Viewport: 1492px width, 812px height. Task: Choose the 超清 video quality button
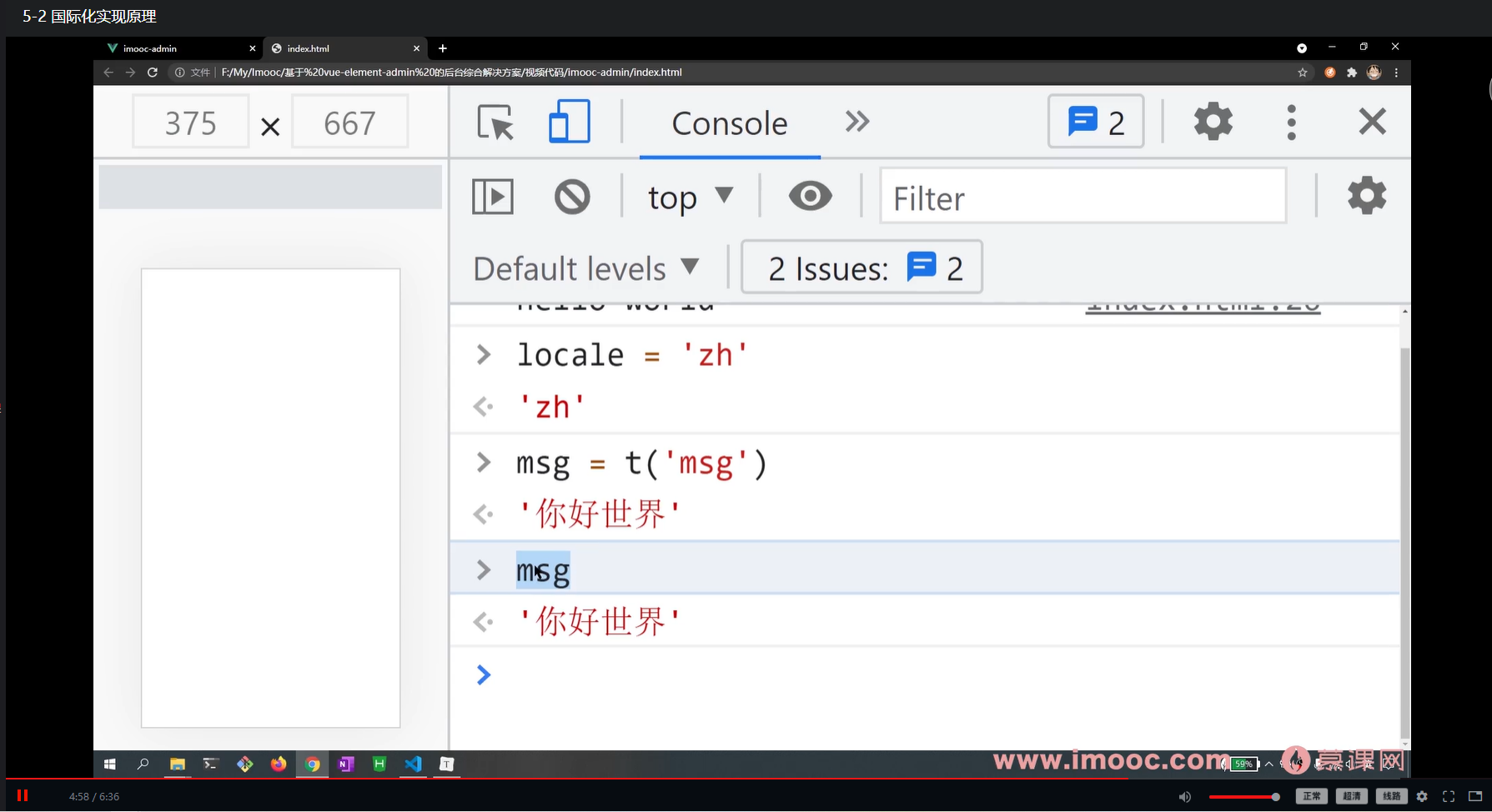tap(1352, 796)
